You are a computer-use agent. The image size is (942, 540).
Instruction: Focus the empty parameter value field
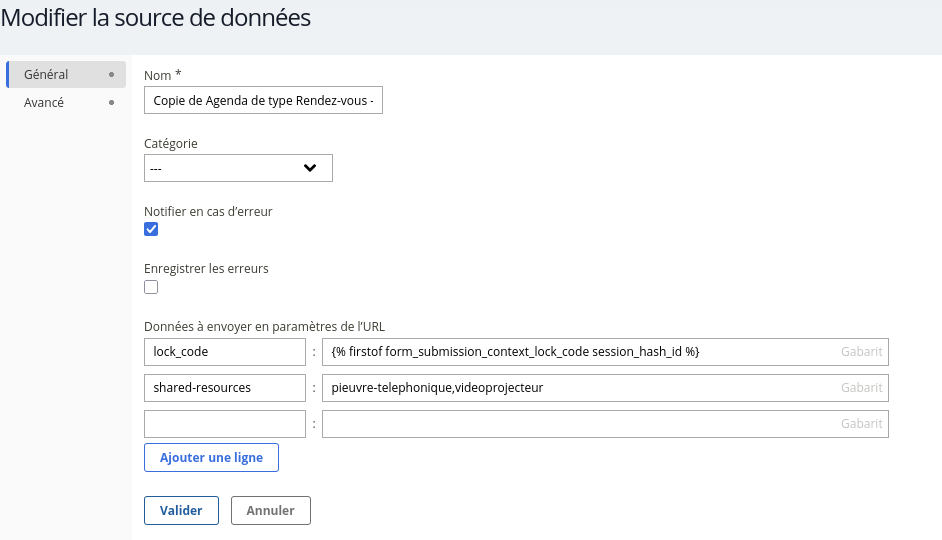tap(580, 424)
